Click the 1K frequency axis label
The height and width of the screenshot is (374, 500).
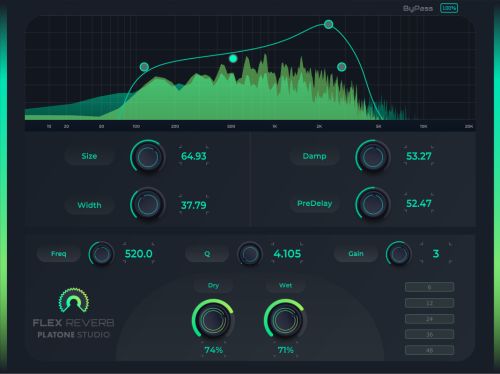click(x=275, y=126)
